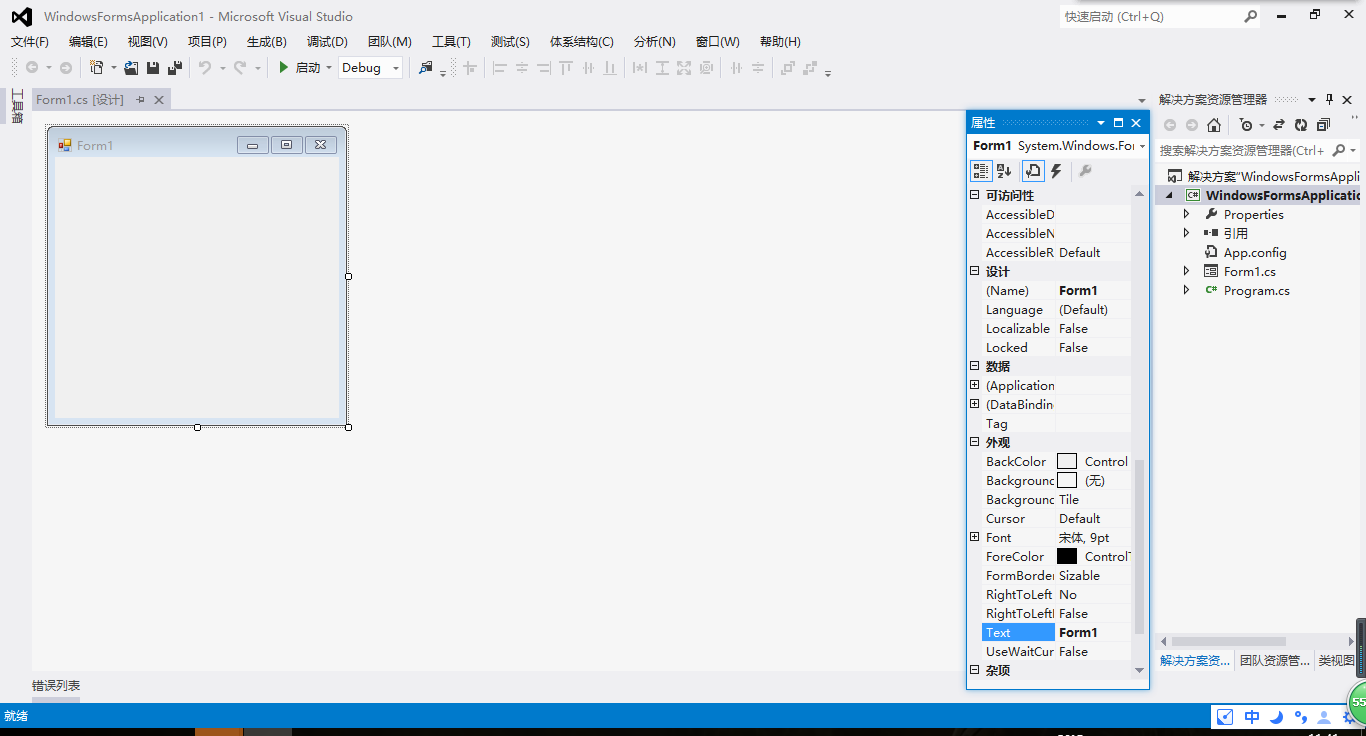Click the Properties panel scroll-down arrow
This screenshot has height=736, width=1366.
coord(1138,671)
